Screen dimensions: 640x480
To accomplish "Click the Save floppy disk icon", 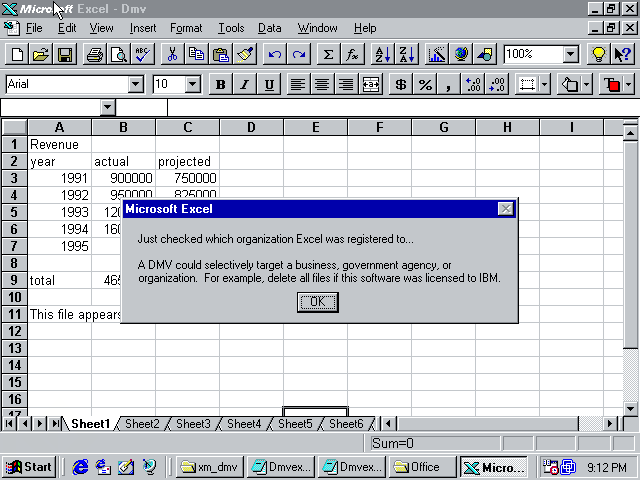I will [65, 54].
